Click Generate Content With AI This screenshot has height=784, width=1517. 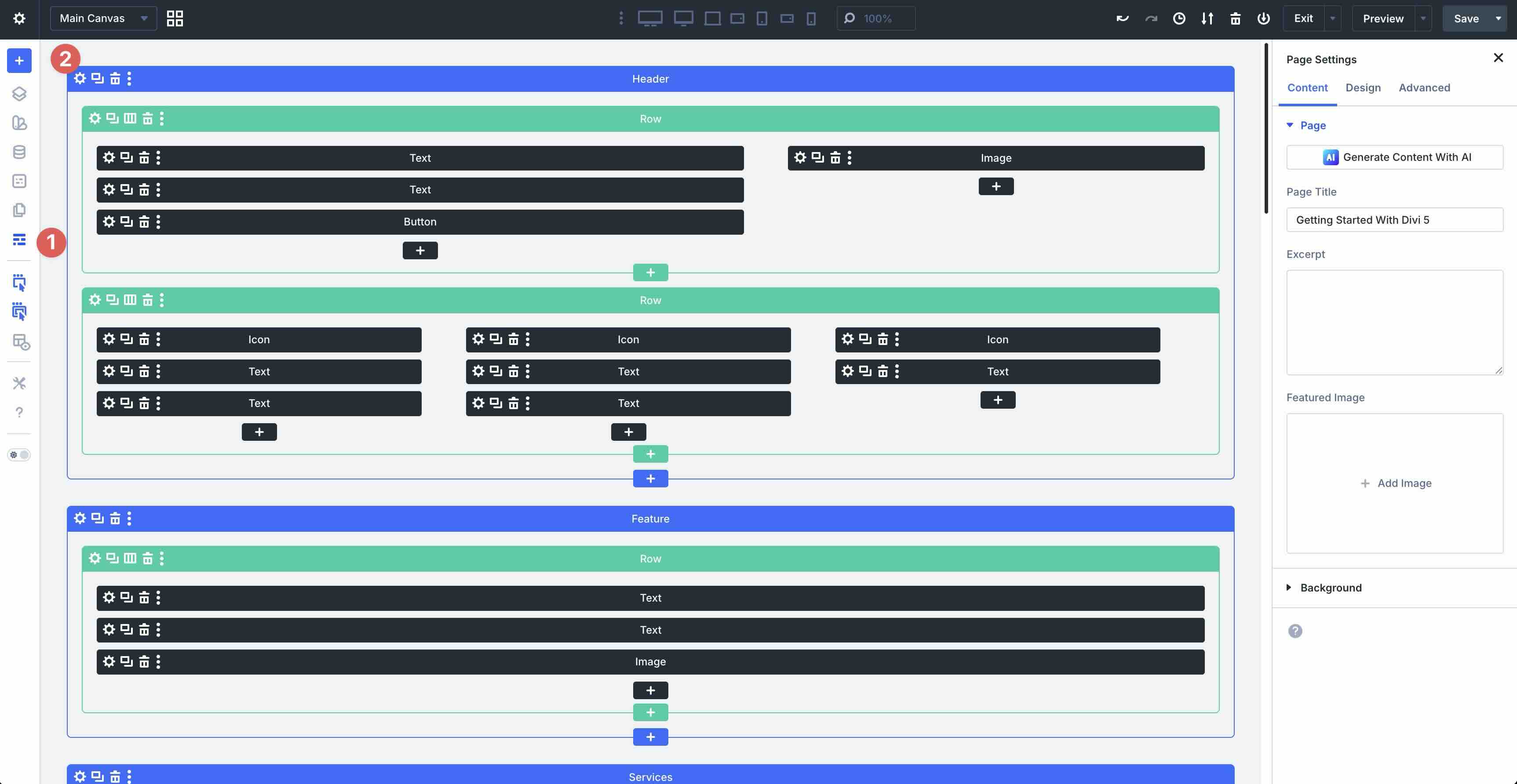(1394, 156)
